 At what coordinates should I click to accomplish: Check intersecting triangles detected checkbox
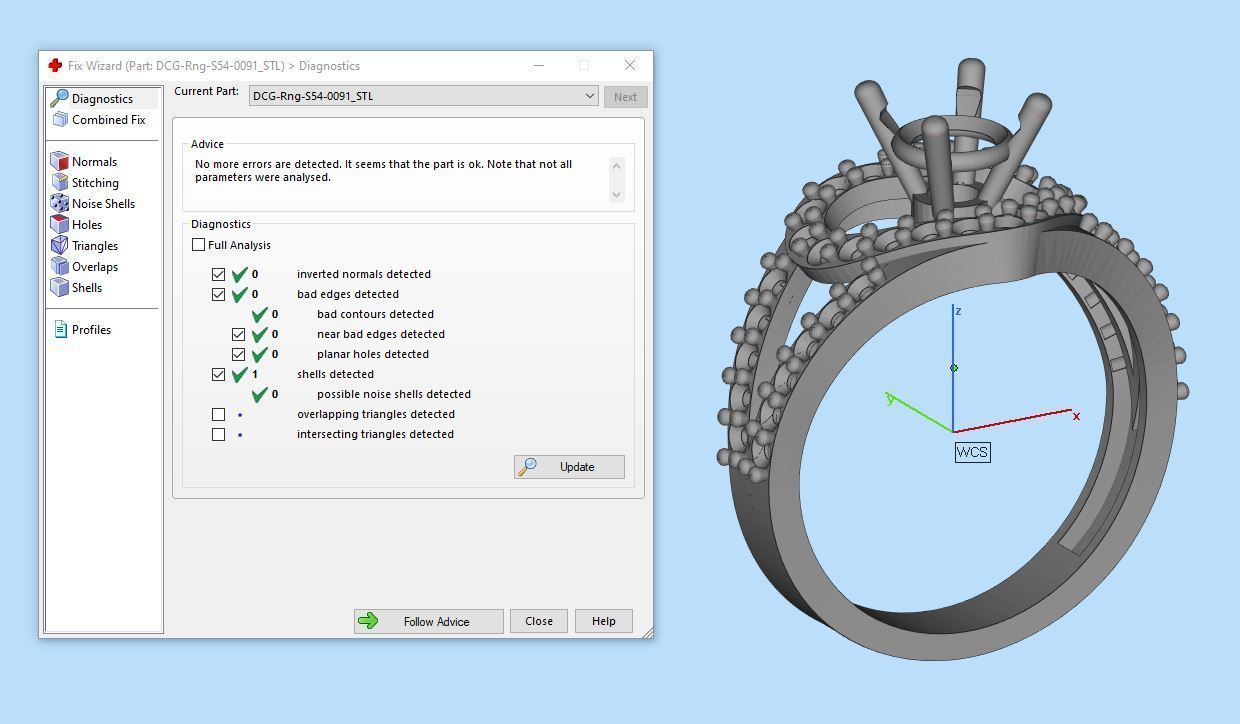[218, 434]
